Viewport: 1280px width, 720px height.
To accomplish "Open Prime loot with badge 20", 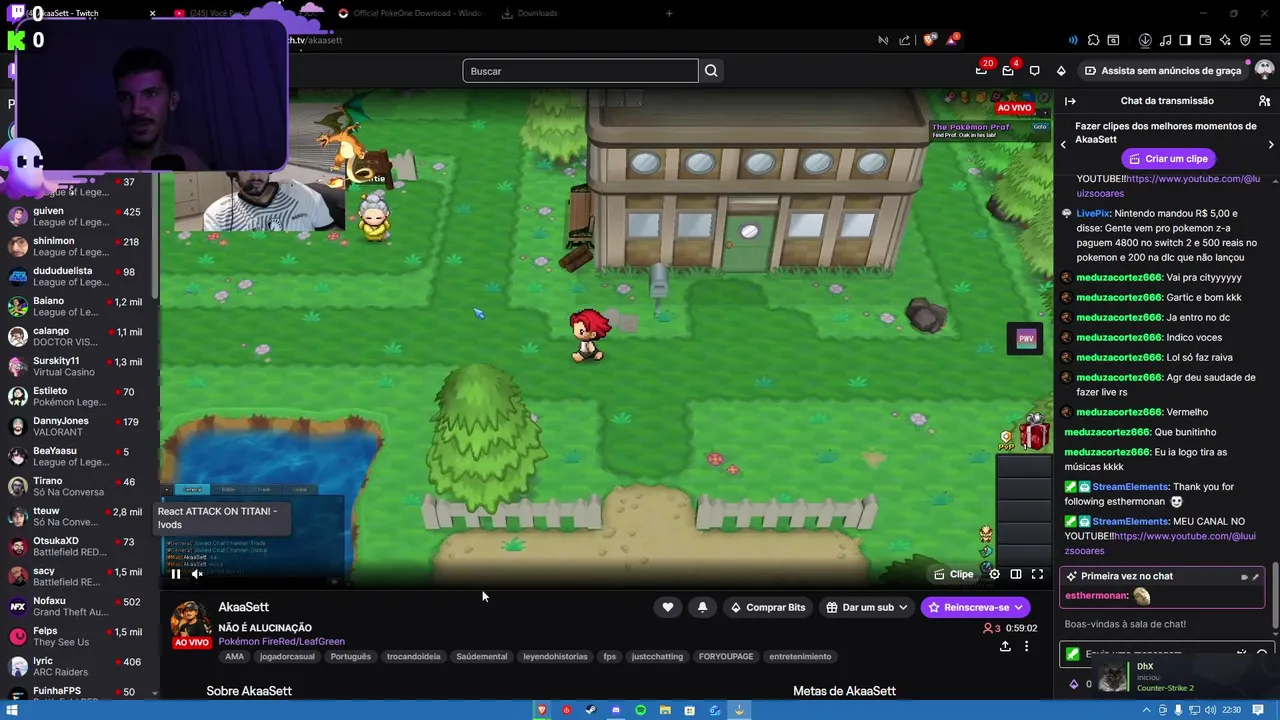I will click(x=982, y=71).
